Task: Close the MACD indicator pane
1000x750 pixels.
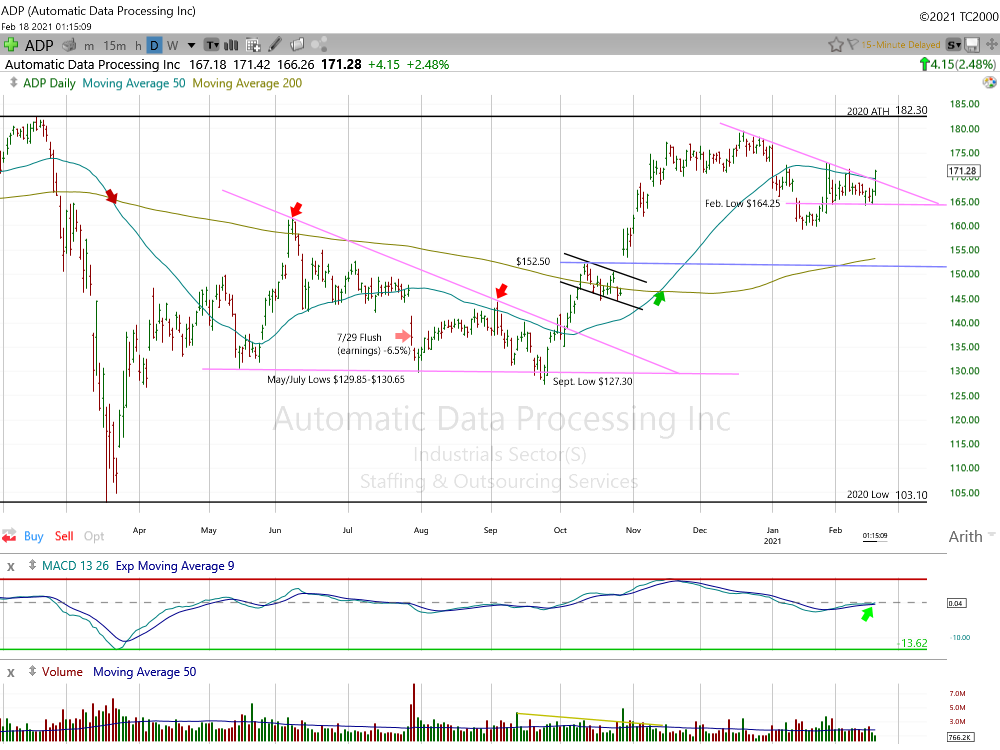Action: tap(11, 566)
